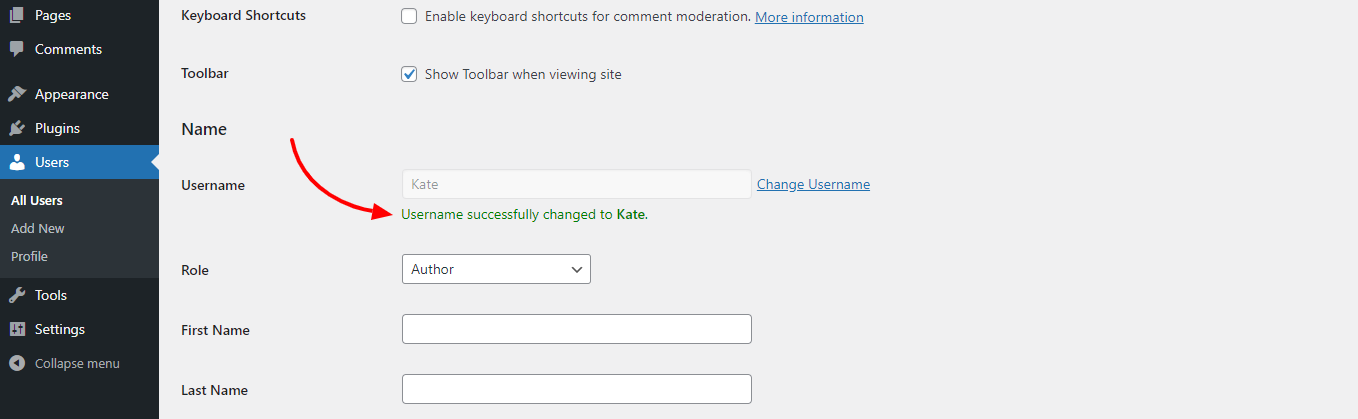Screen dimensions: 1358x419
Task: Open the All Users submenu item
Action: tap(37, 200)
